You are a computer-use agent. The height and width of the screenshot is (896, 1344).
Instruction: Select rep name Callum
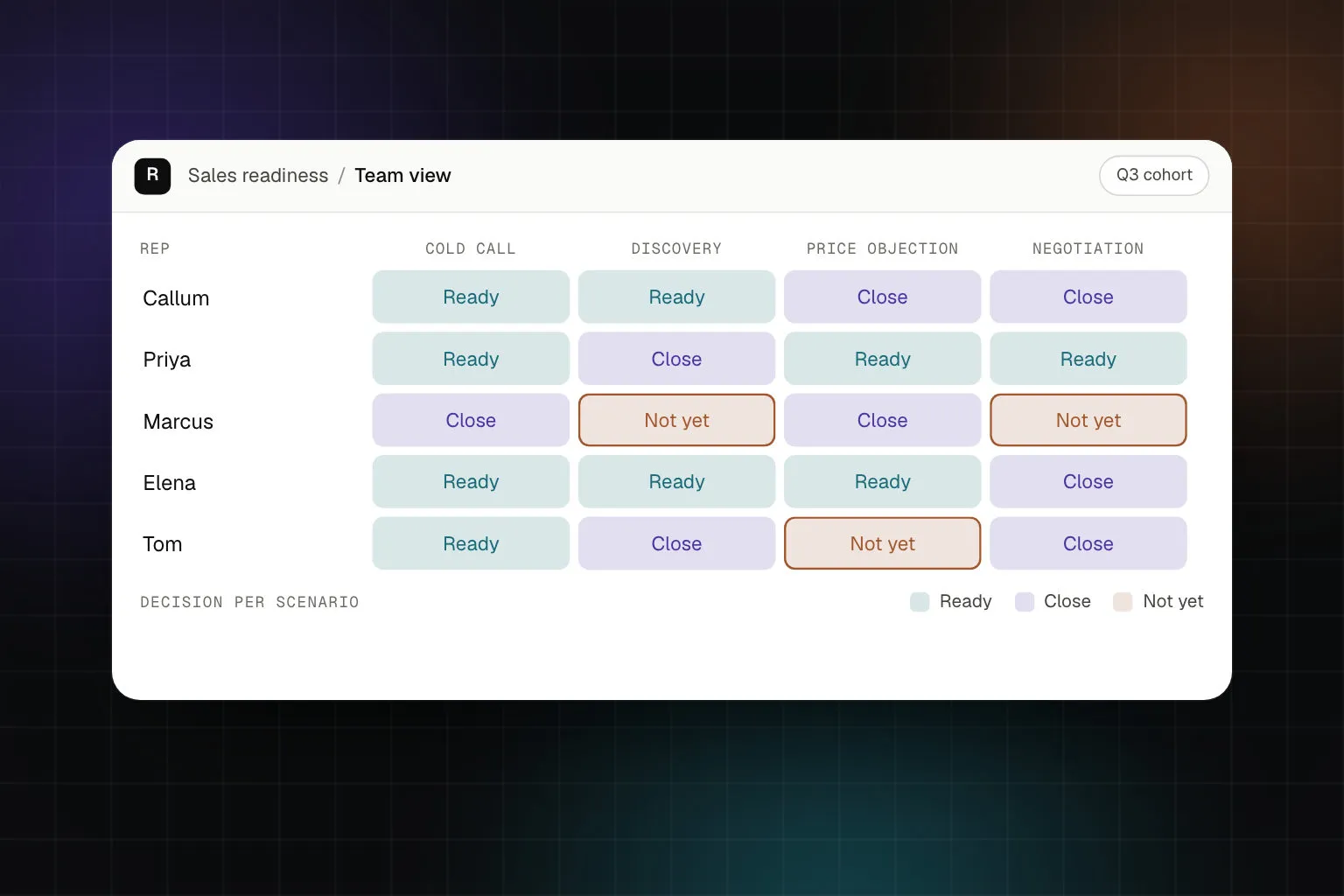(x=176, y=298)
